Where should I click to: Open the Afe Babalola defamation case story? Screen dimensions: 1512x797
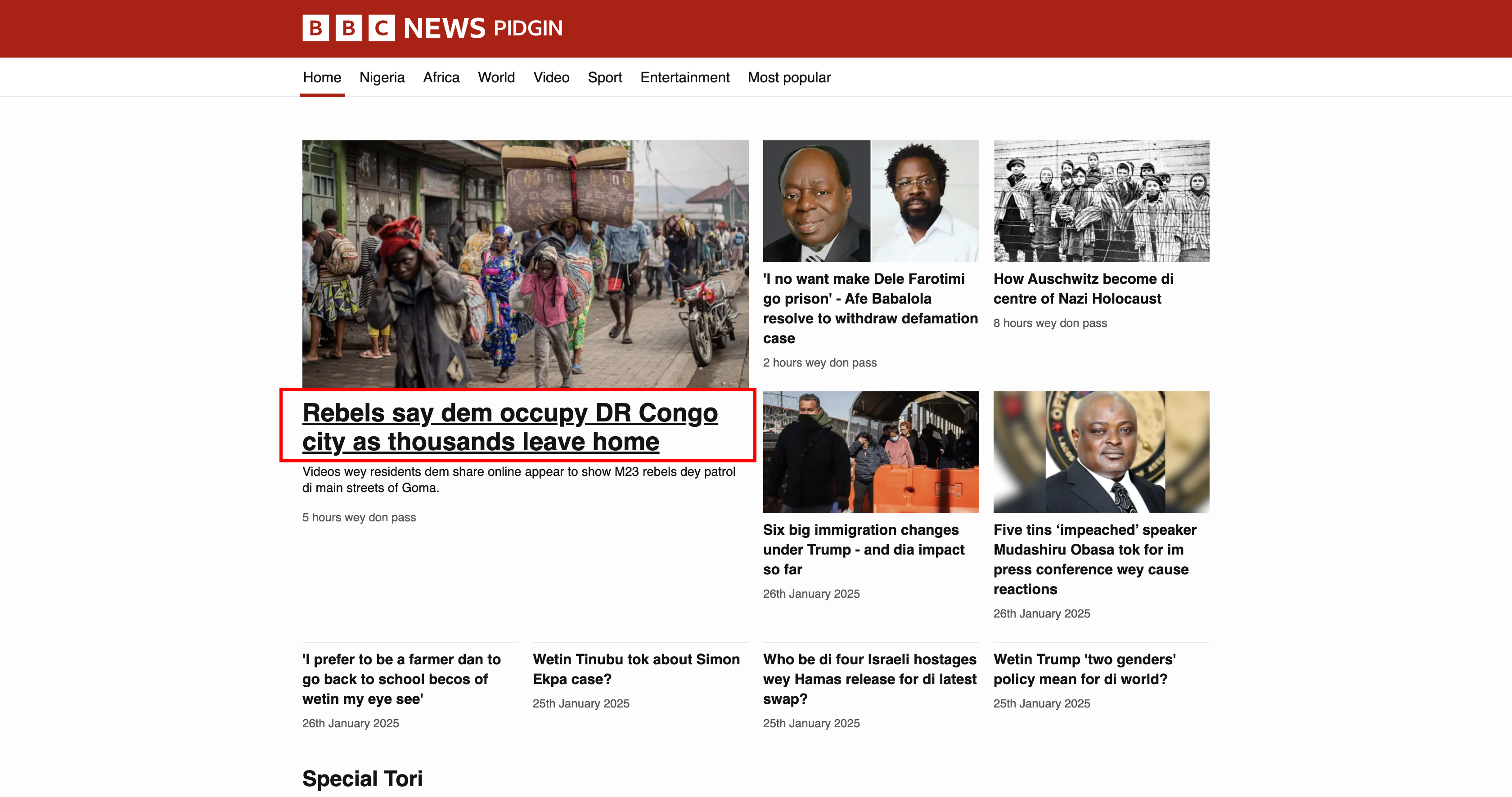tap(869, 309)
